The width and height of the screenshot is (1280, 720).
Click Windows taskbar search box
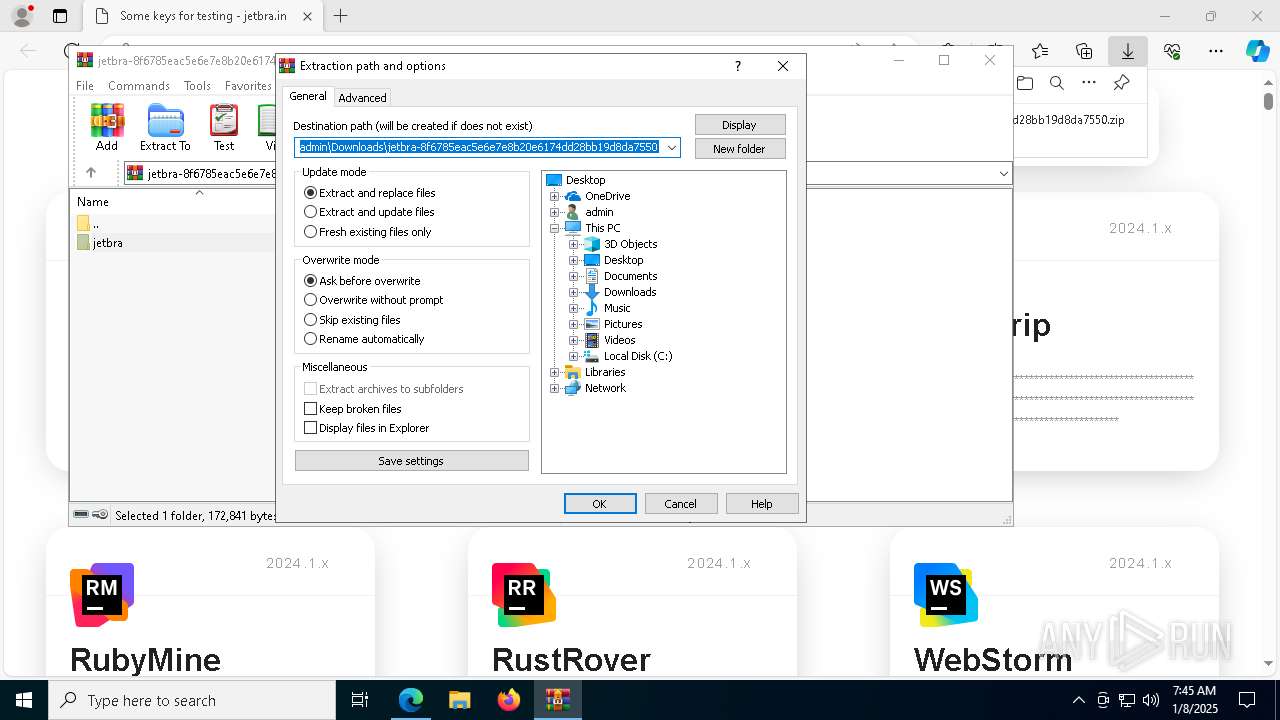tap(192, 700)
